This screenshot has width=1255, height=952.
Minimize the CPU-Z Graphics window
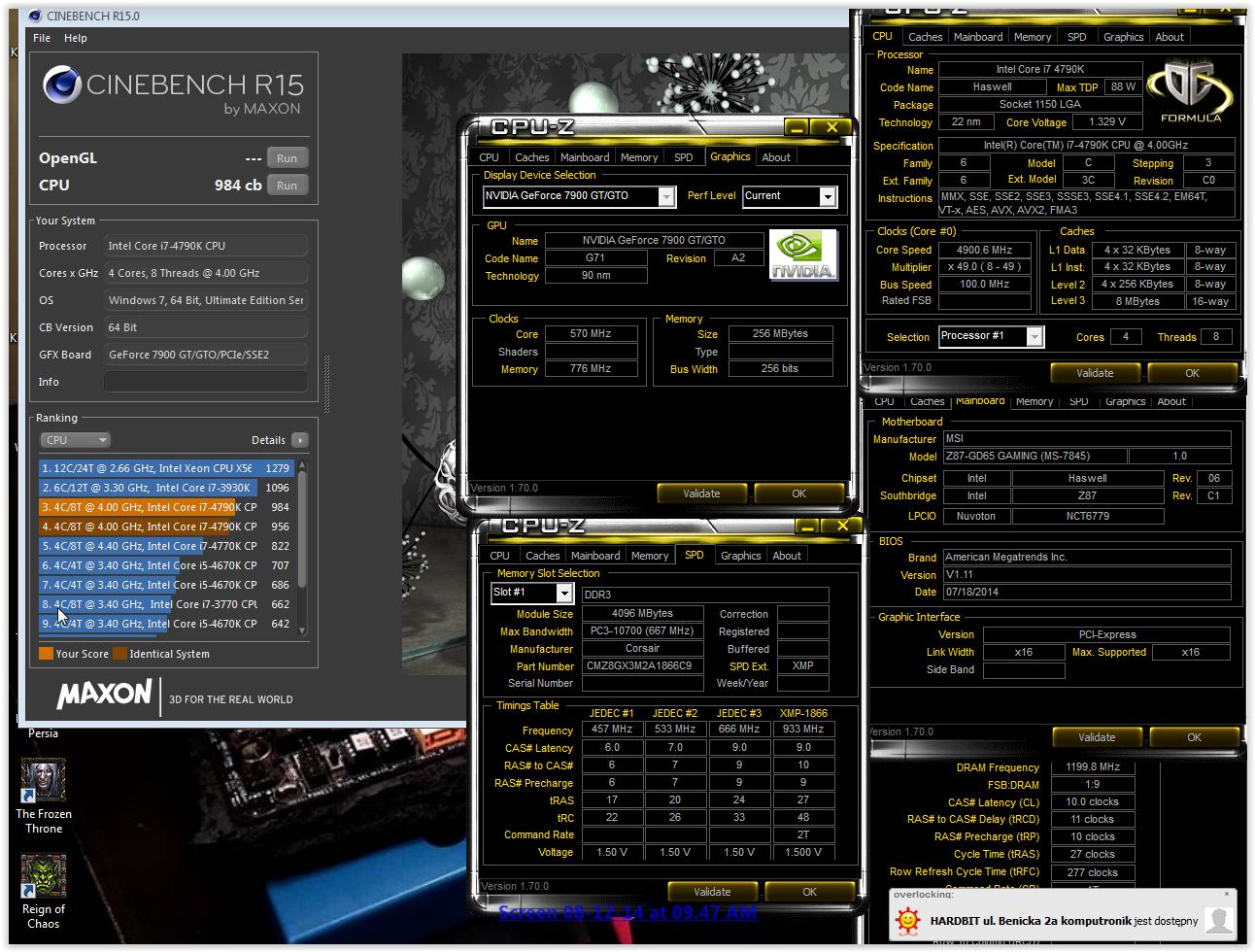(x=797, y=127)
